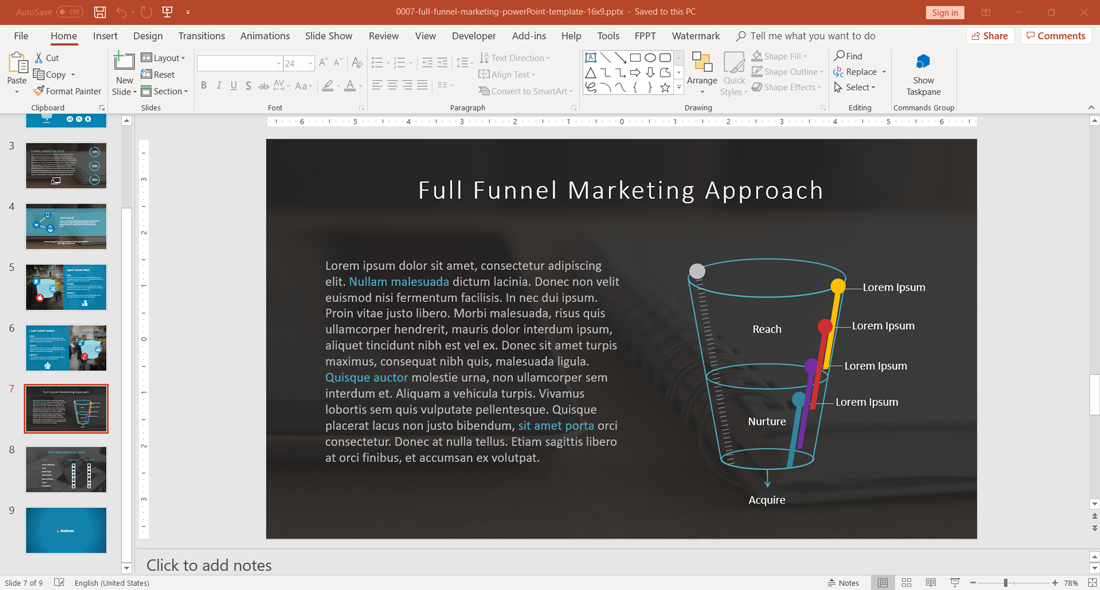Screen dimensions: 1100x590
Task: Switch to the Slide Show tab
Action: tap(328, 36)
